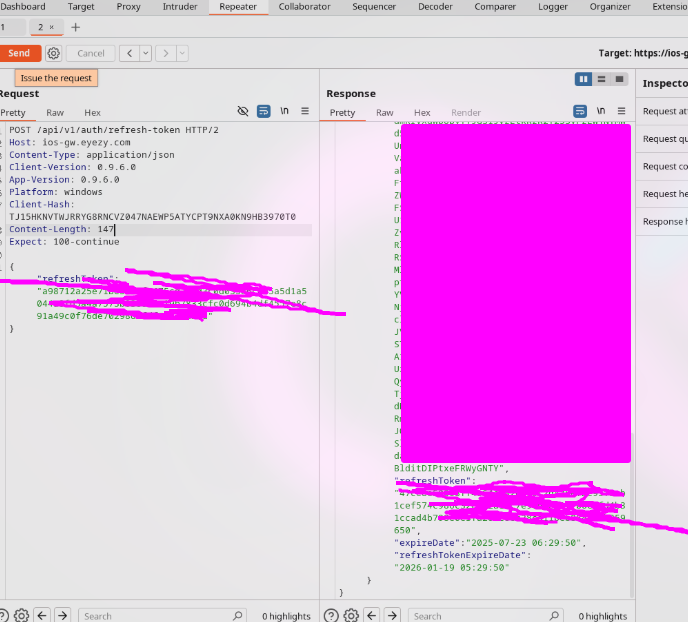The image size is (688, 622).
Task: Switch to the Sequencer tab
Action: (374, 7)
